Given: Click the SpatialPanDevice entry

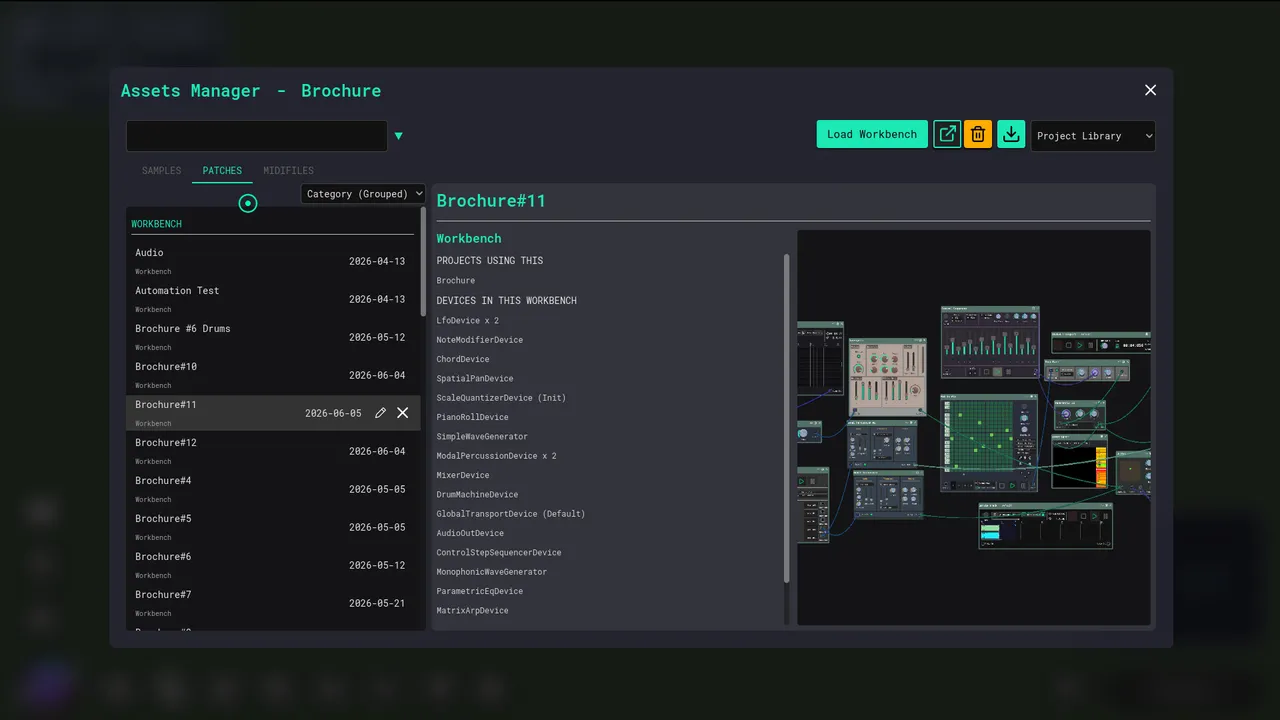Looking at the screenshot, I should coord(475,379).
